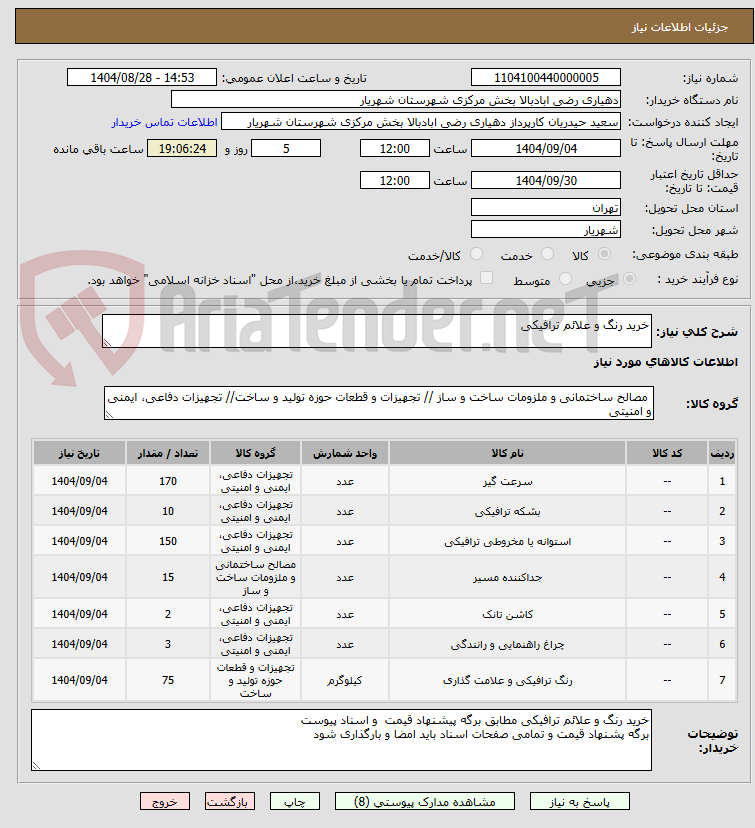Click the price validity date 1404/09/30 field
Image resolution: width=755 pixels, height=828 pixels.
[546, 181]
